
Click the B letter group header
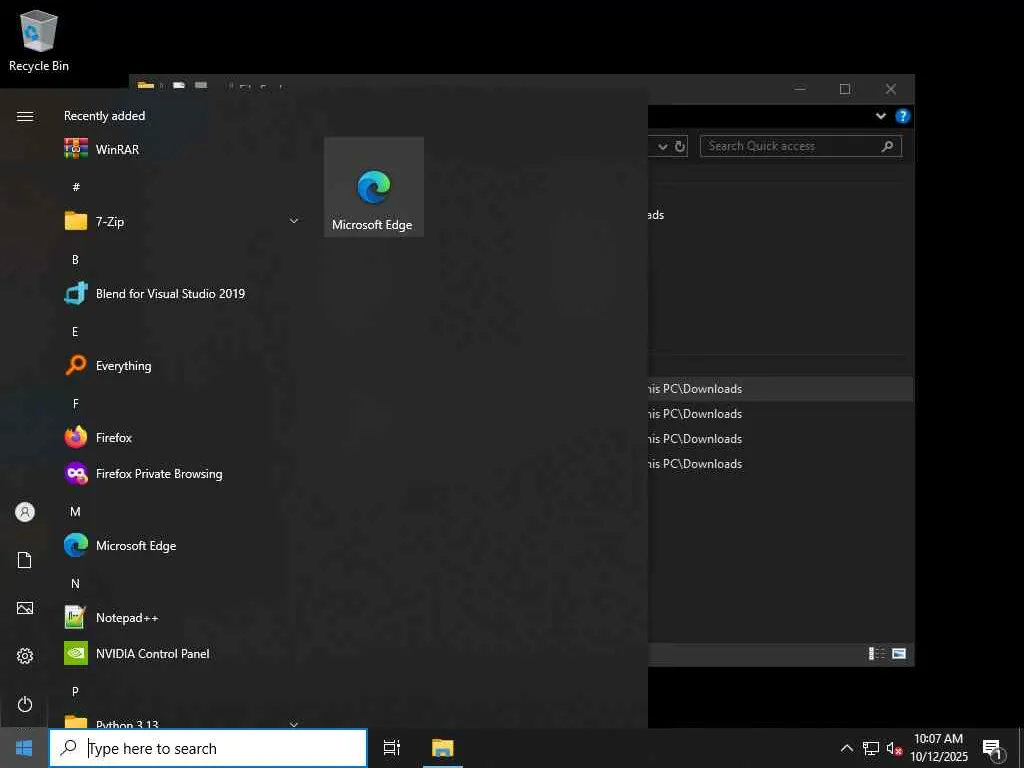coord(75,259)
